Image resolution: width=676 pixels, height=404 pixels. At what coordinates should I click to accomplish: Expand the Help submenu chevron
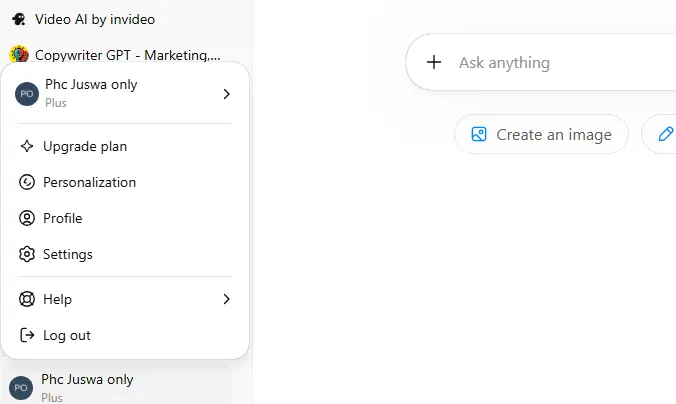click(226, 299)
